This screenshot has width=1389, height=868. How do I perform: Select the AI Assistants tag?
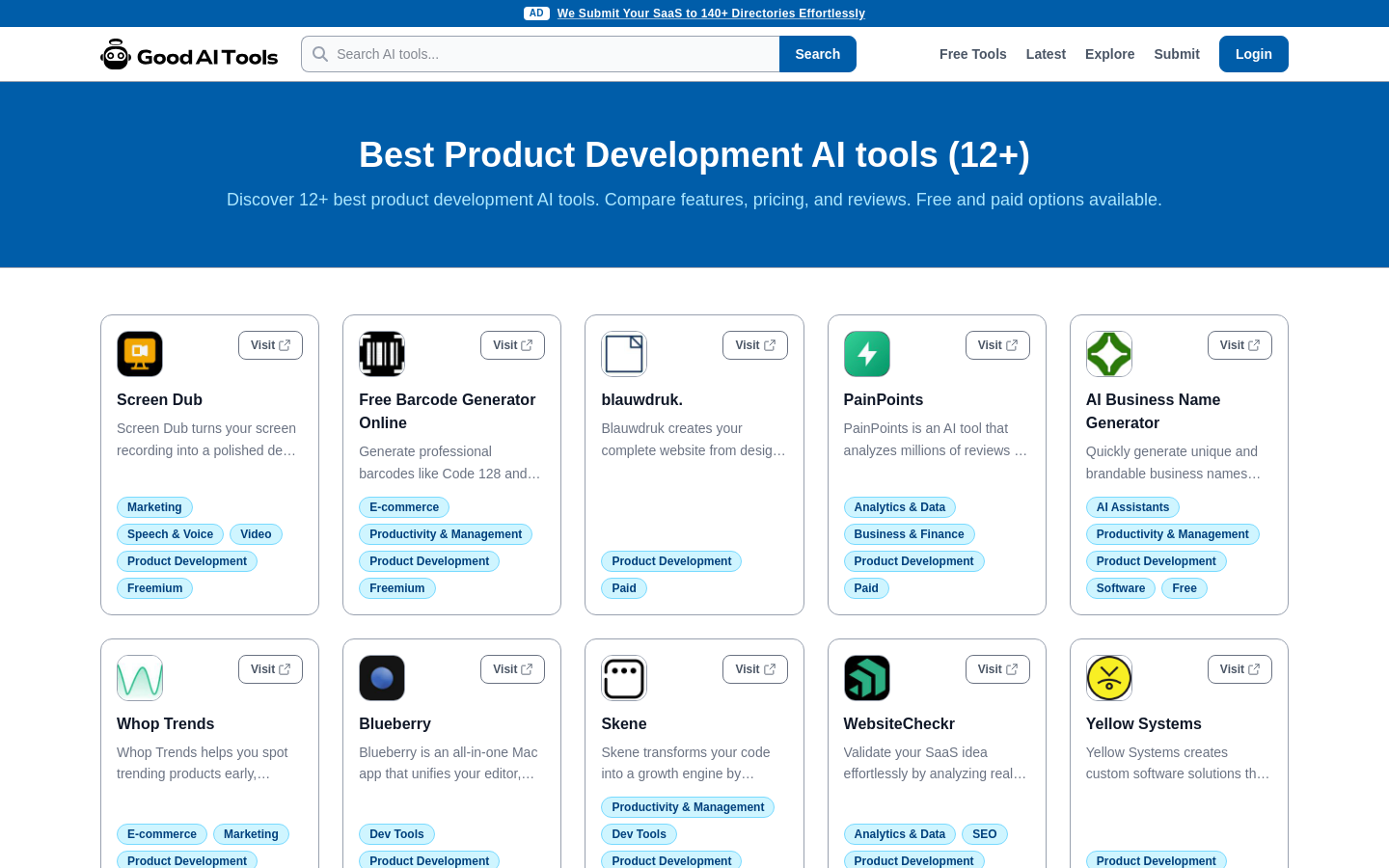[1132, 507]
